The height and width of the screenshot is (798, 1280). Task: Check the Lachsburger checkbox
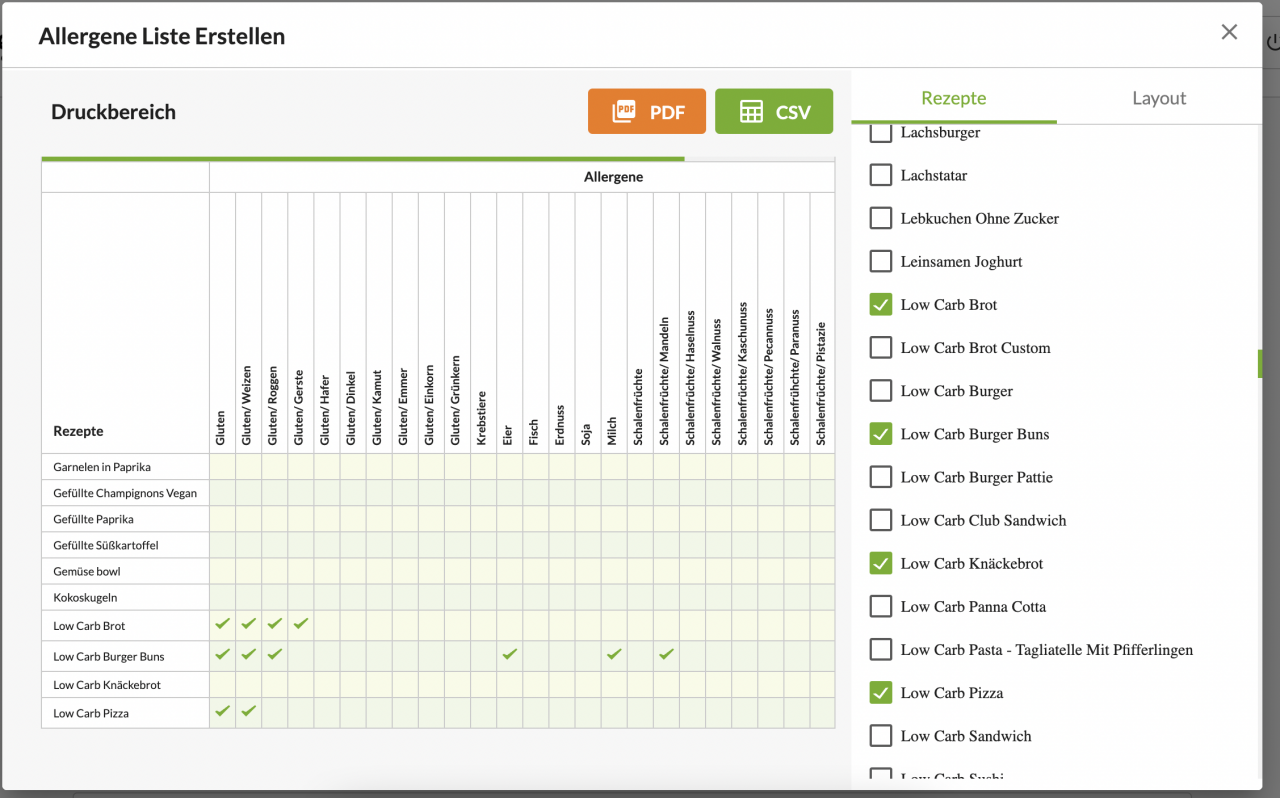(x=880, y=132)
